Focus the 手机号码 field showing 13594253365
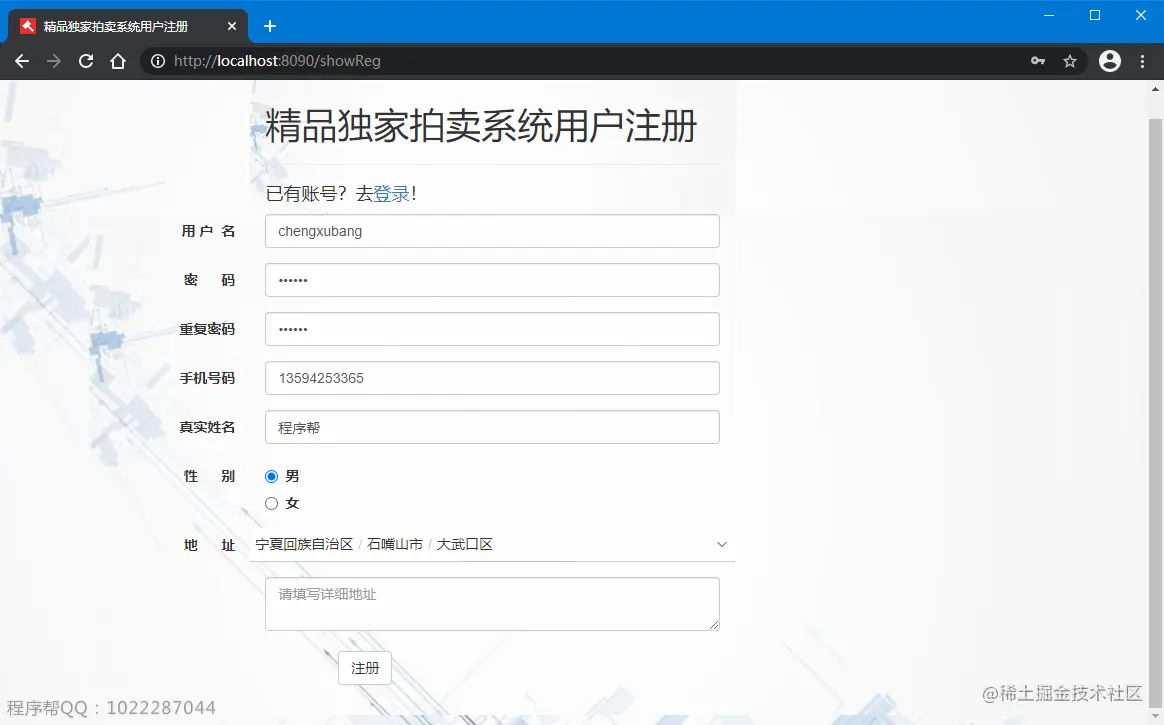The image size is (1164, 725). tap(492, 378)
